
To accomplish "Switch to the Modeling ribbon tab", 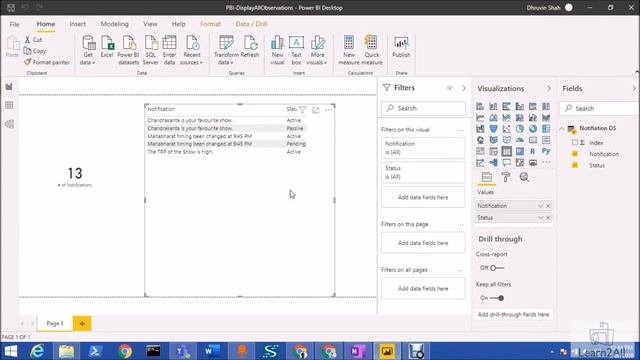I will pos(115,24).
